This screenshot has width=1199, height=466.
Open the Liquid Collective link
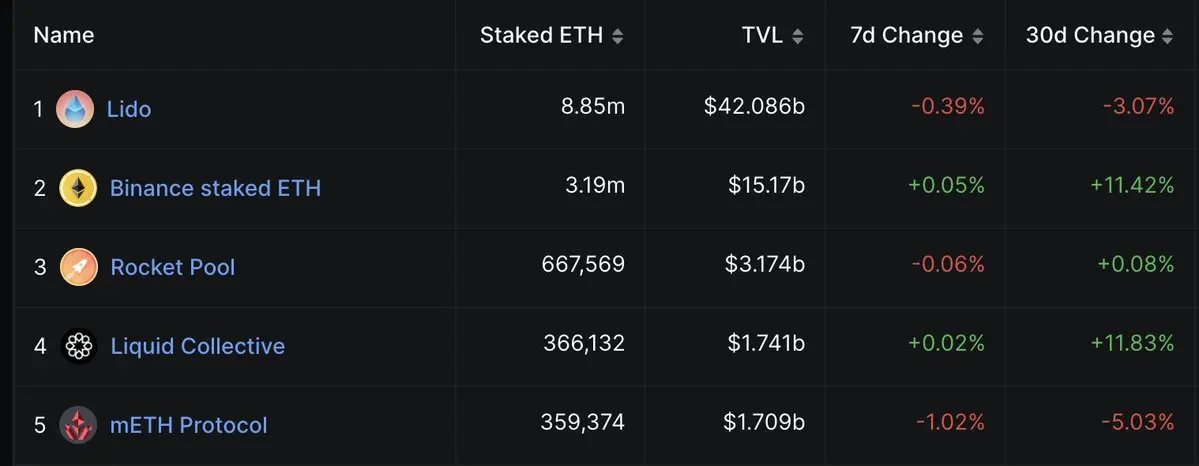click(x=198, y=346)
